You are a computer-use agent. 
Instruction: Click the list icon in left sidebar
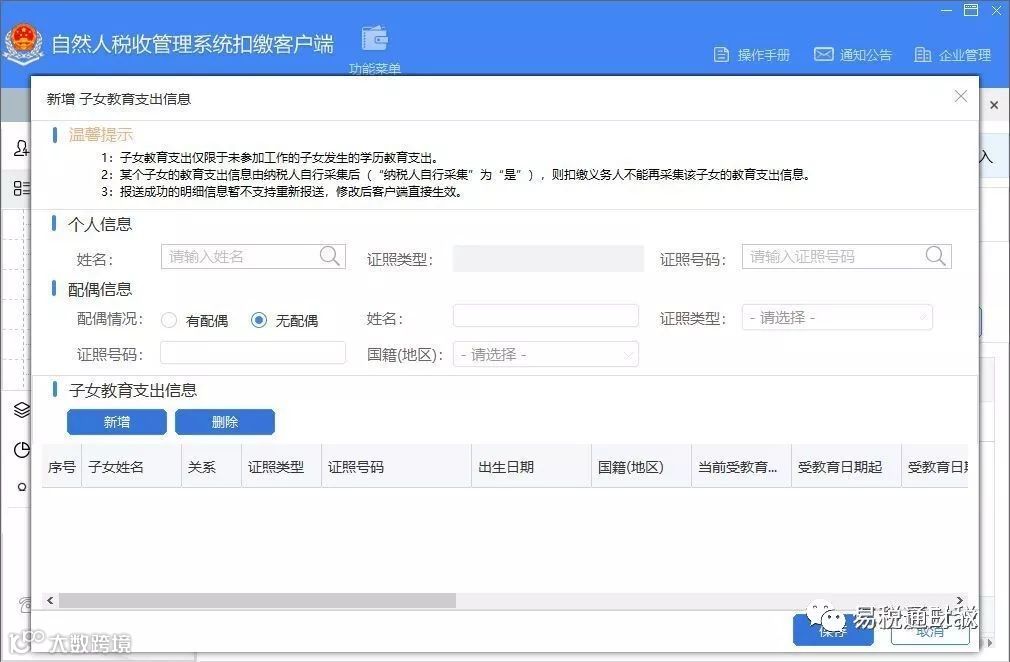(21, 187)
